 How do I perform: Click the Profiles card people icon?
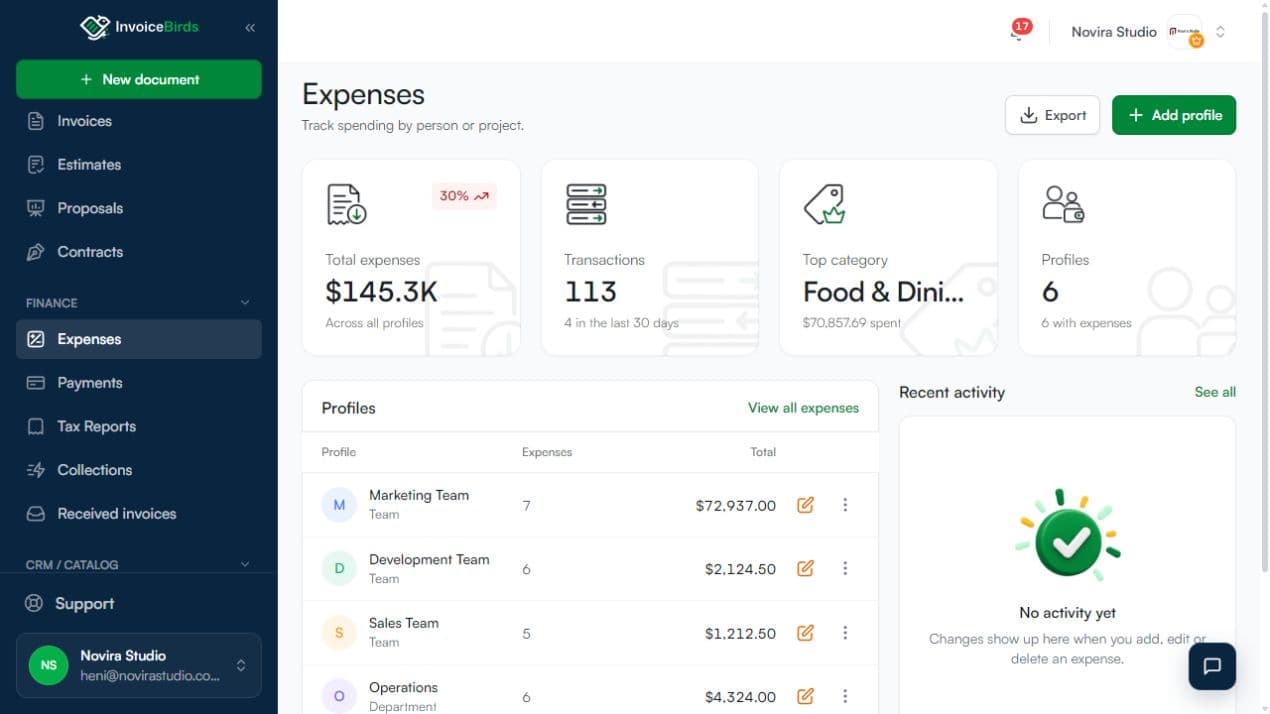(x=1063, y=204)
